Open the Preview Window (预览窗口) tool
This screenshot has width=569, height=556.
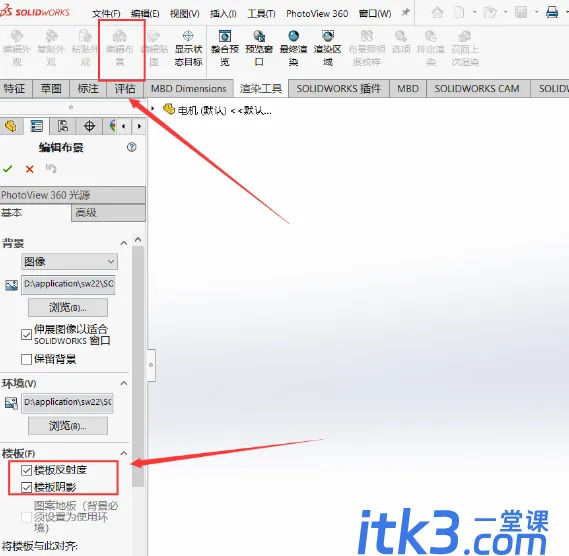(259, 48)
